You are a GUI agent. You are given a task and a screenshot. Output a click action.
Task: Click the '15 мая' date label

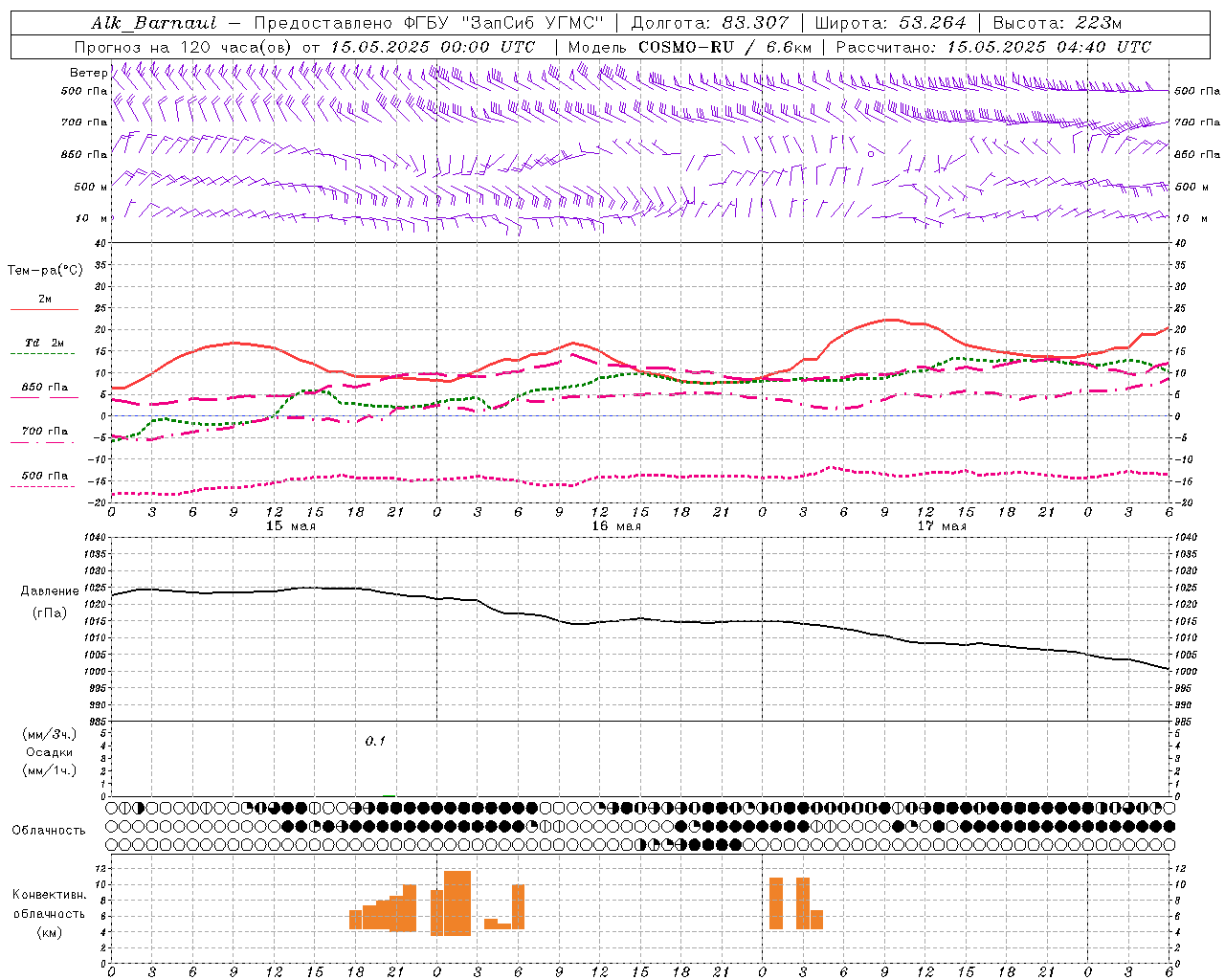point(291,526)
